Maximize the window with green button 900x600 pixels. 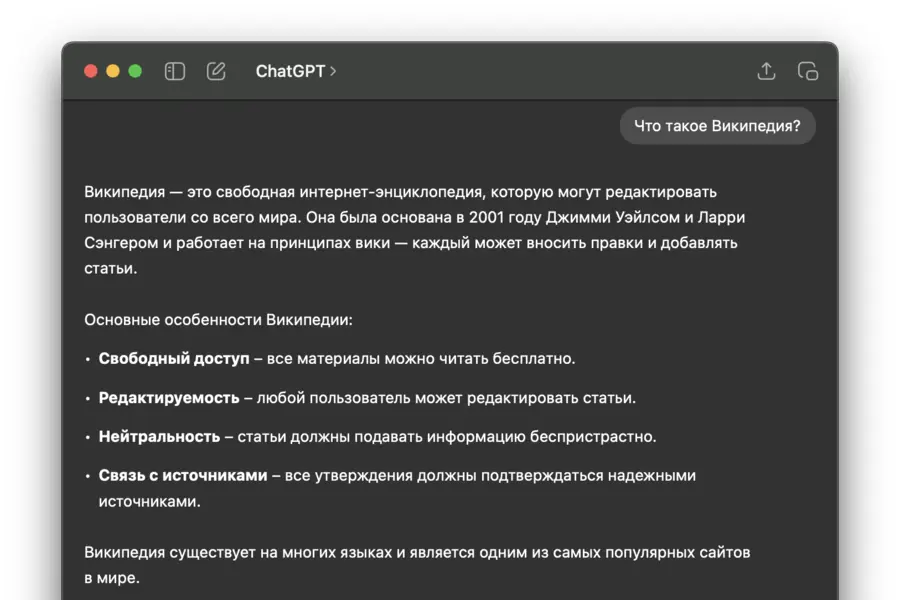click(x=135, y=71)
